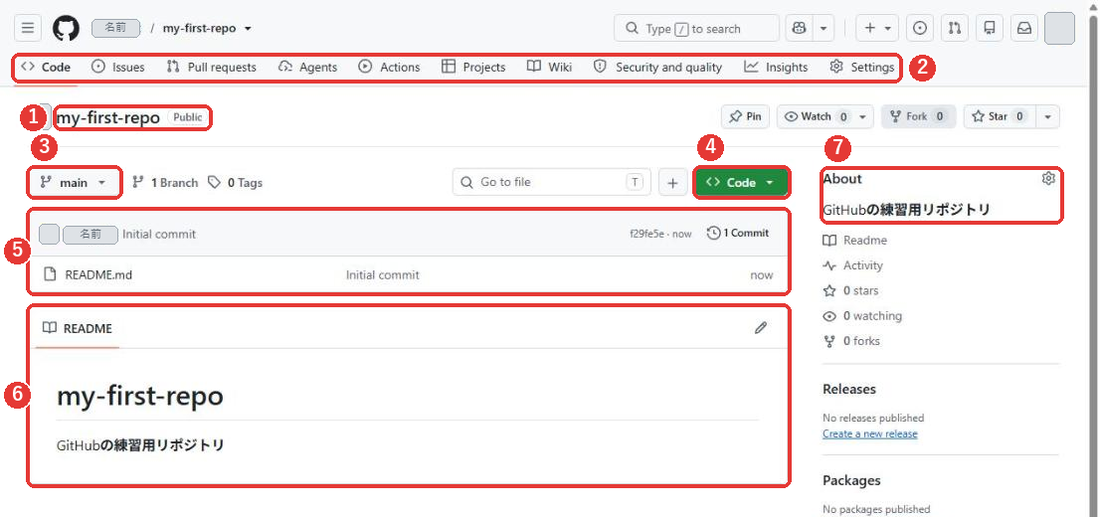The height and width of the screenshot is (517, 1100).
Task: Open the notifications inbox icon
Action: tap(1024, 29)
